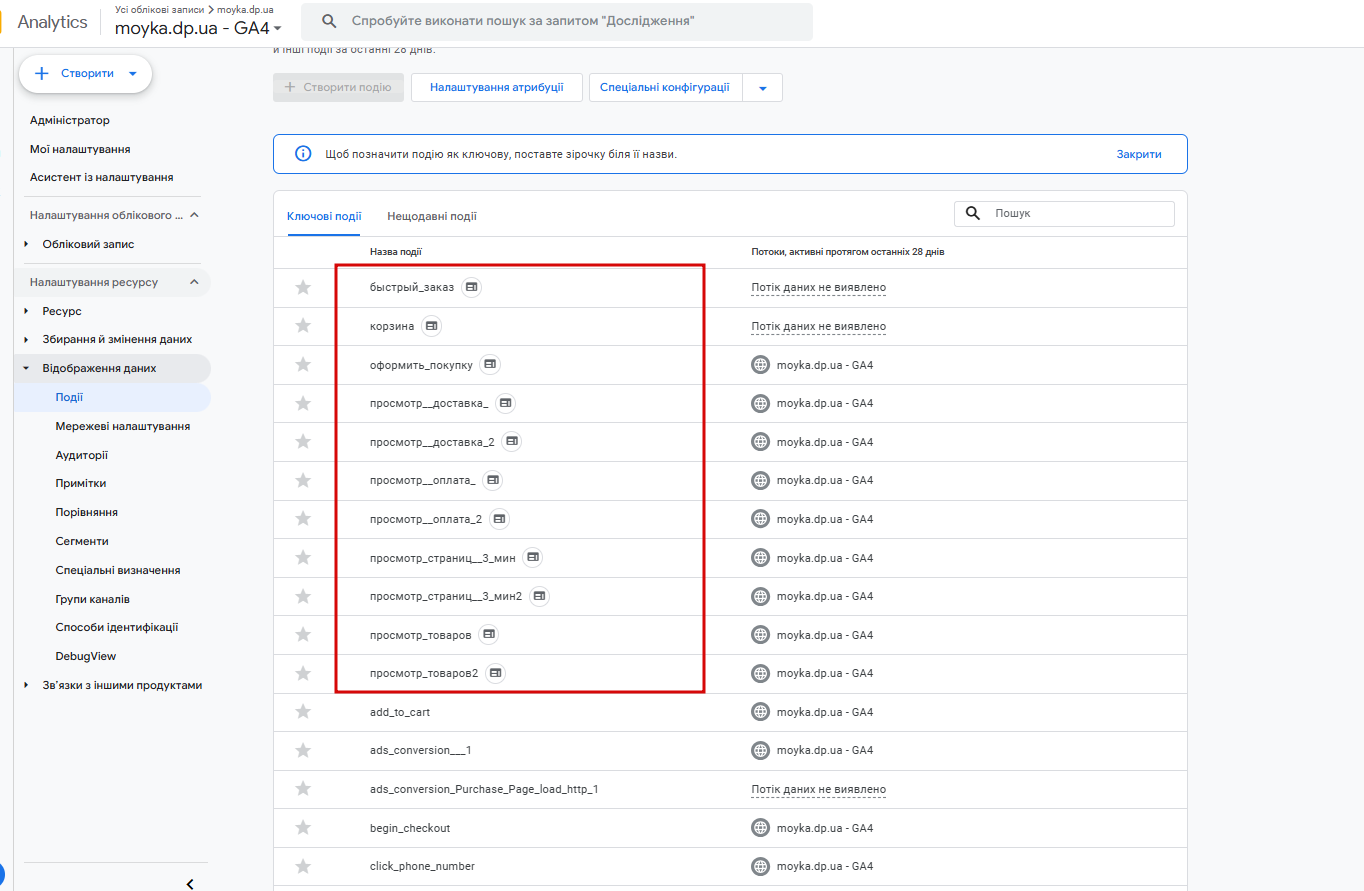This screenshot has height=891, width=1364.
Task: Click the event icon beside быстрый_заказ
Action: [472, 287]
